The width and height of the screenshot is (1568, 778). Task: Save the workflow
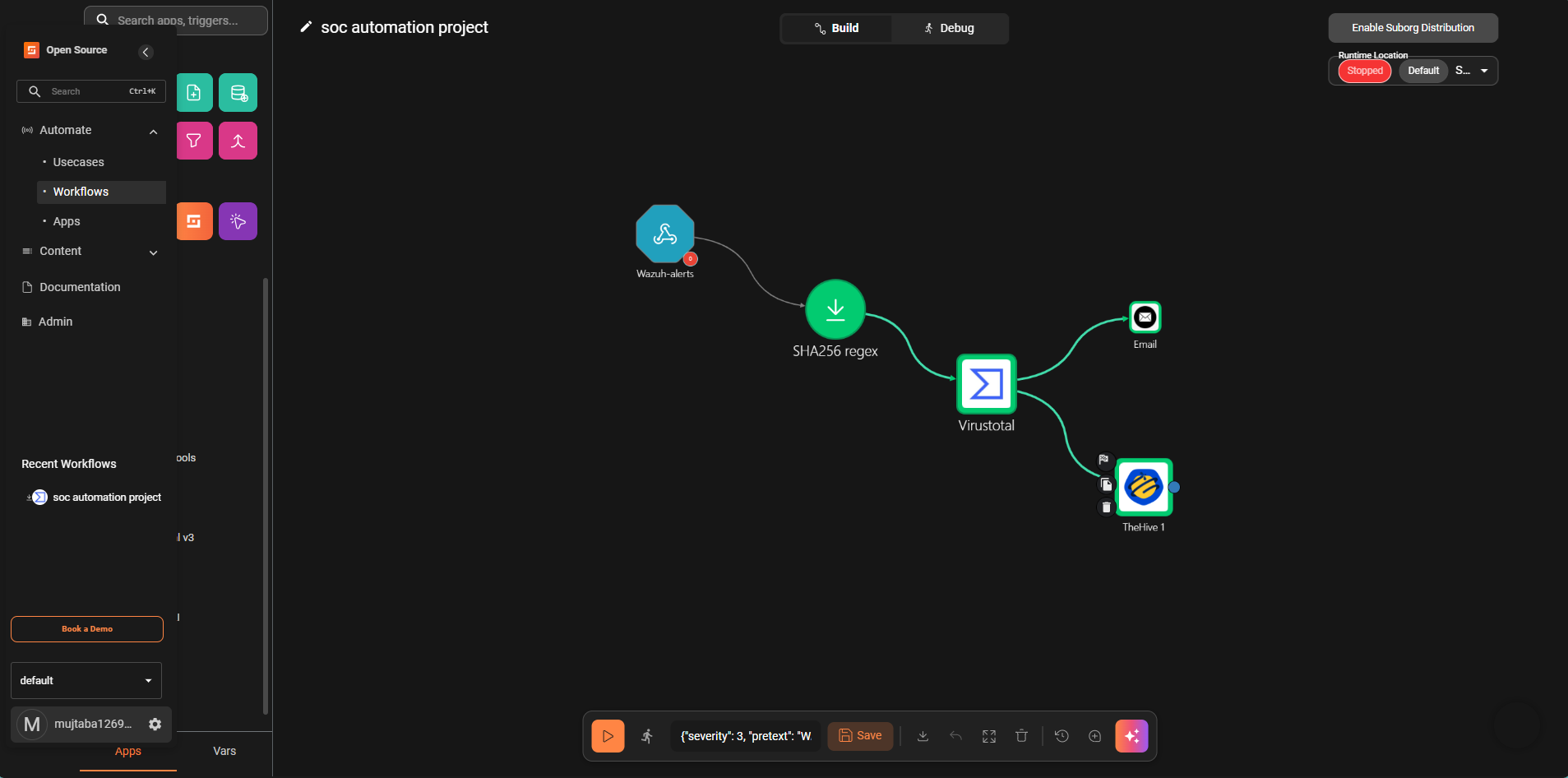coord(860,736)
